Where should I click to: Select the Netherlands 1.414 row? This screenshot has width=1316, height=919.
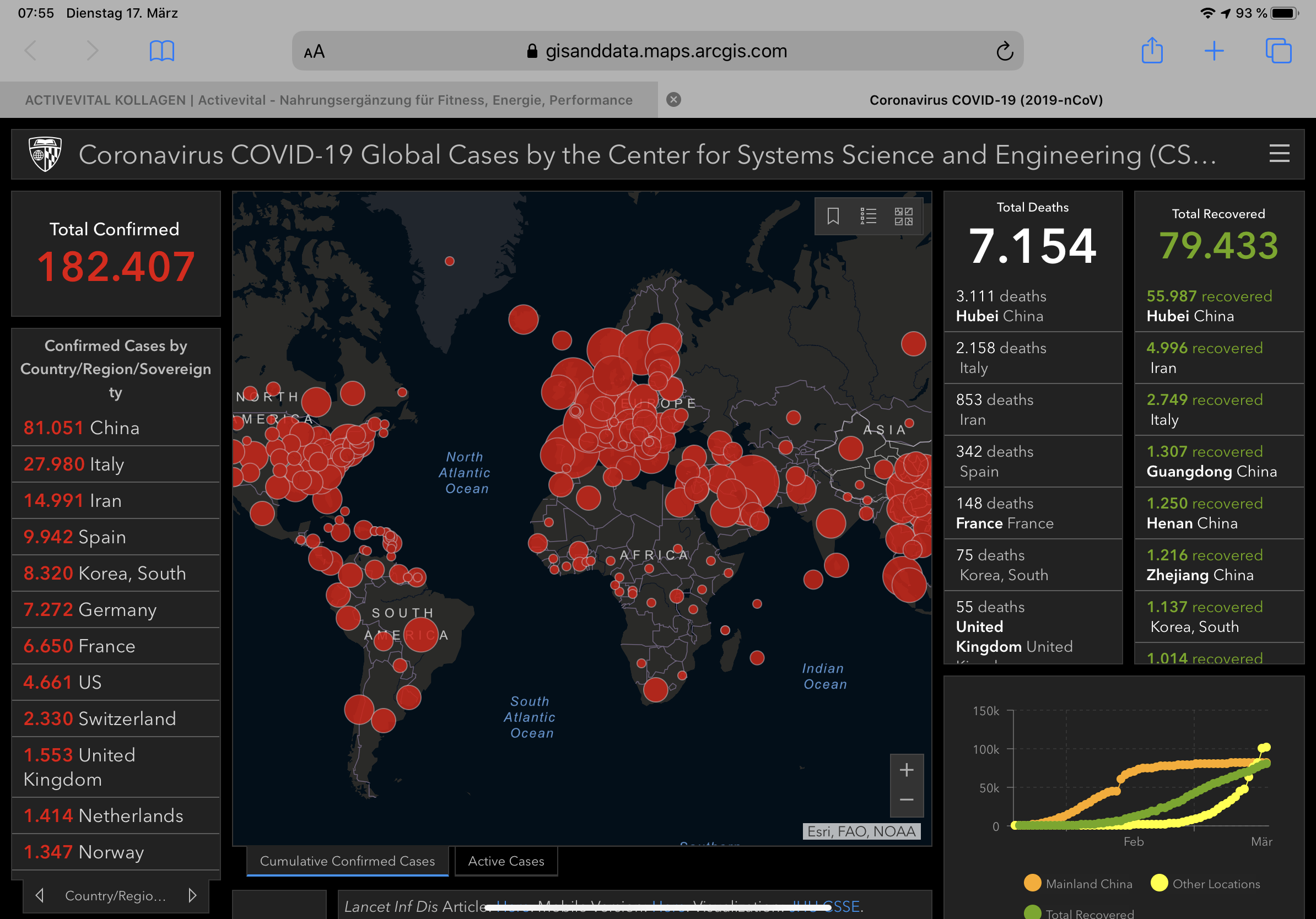[116, 815]
